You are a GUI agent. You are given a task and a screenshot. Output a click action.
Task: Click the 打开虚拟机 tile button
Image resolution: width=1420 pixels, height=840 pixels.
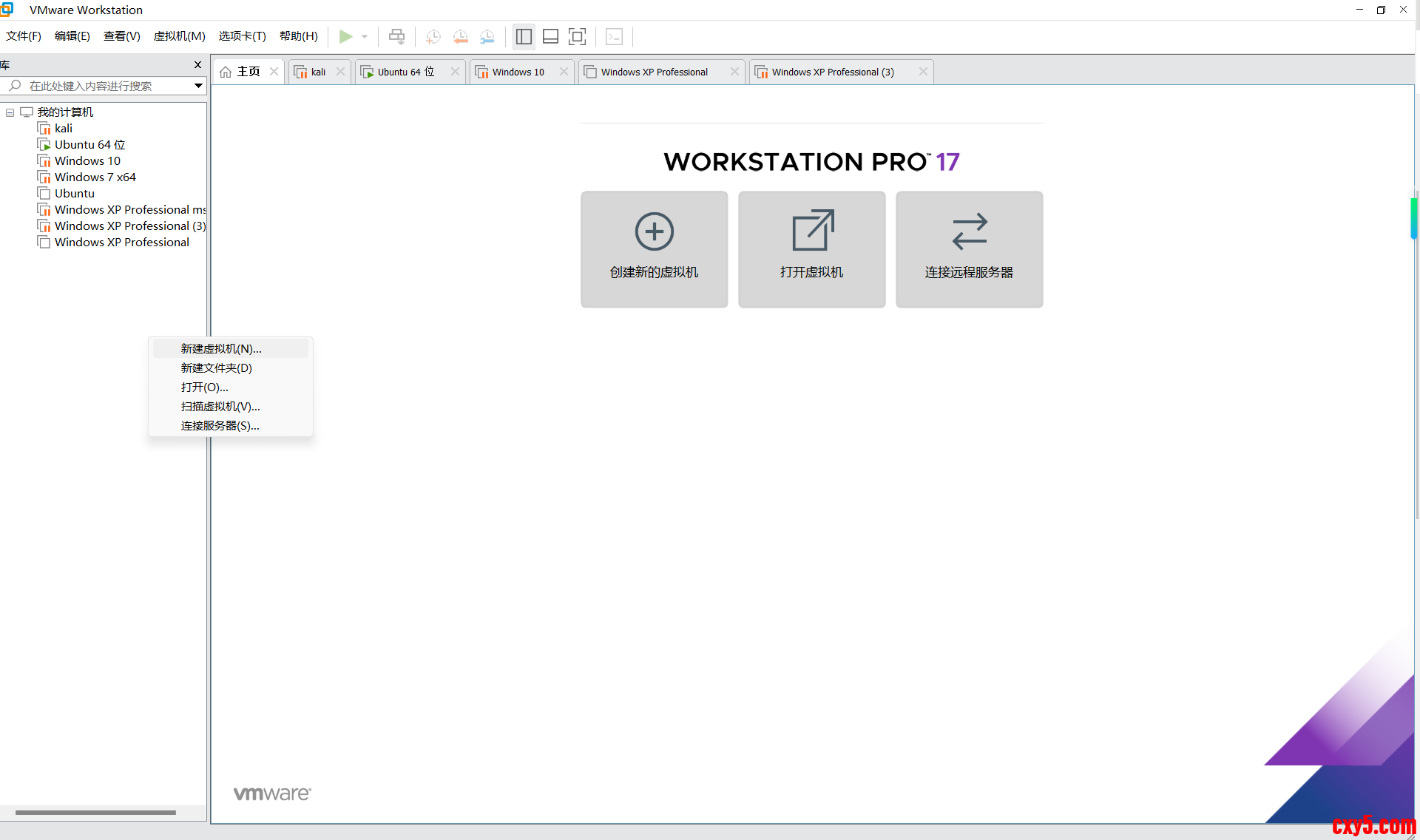811,249
